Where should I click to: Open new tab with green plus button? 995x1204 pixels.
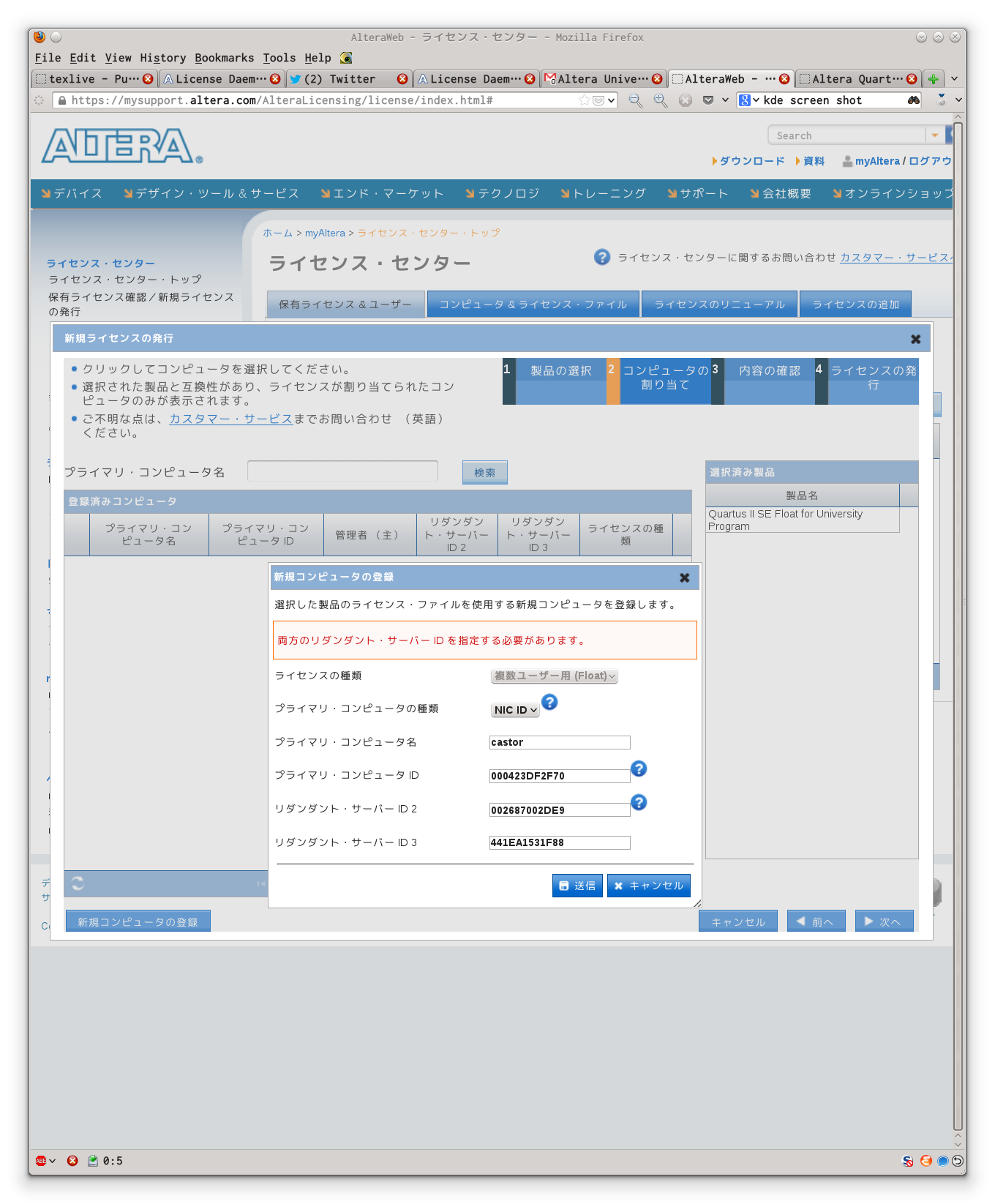pyautogui.click(x=933, y=79)
